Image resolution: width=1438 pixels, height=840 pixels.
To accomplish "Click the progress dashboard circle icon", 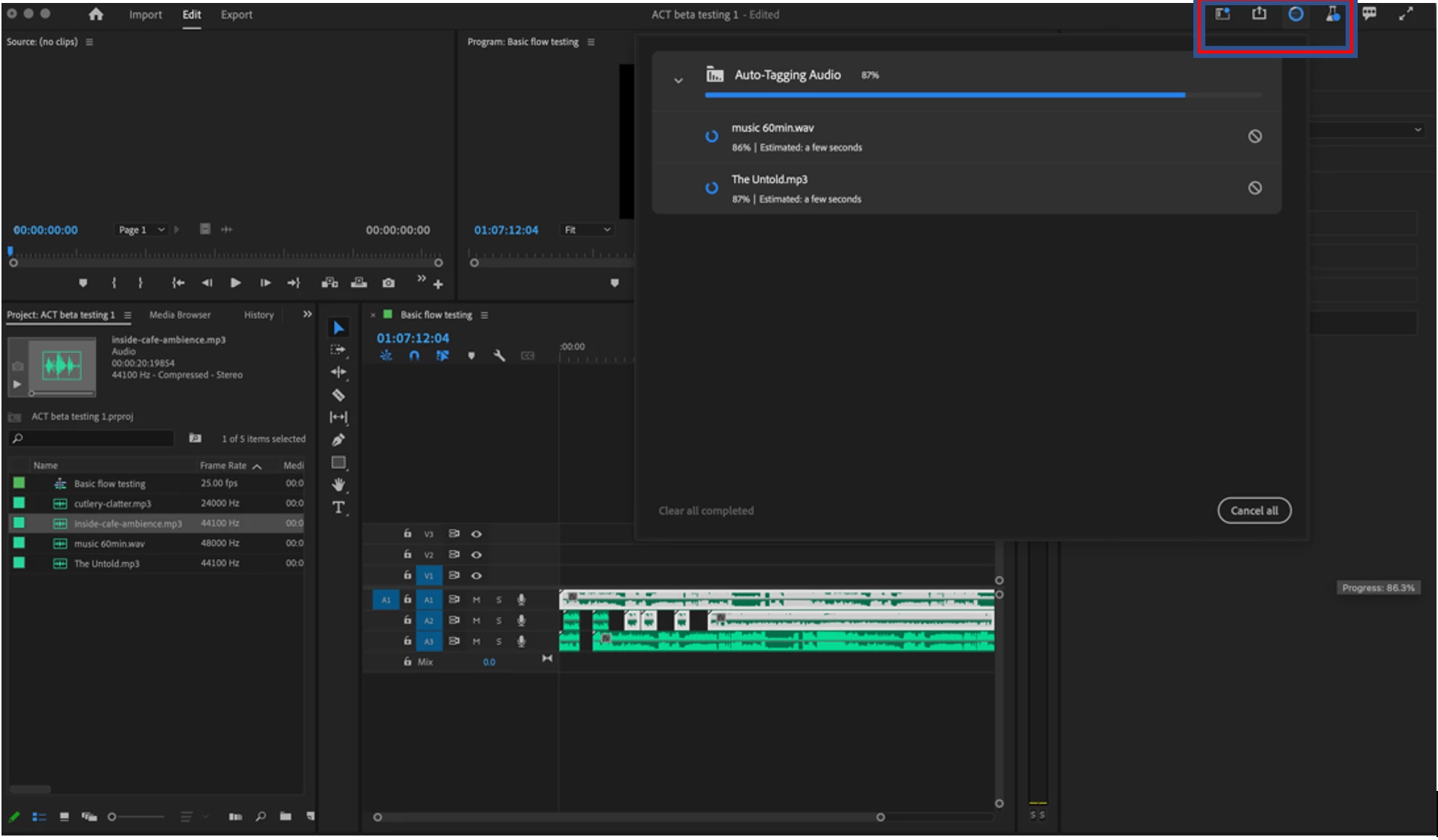I will pyautogui.click(x=1296, y=14).
